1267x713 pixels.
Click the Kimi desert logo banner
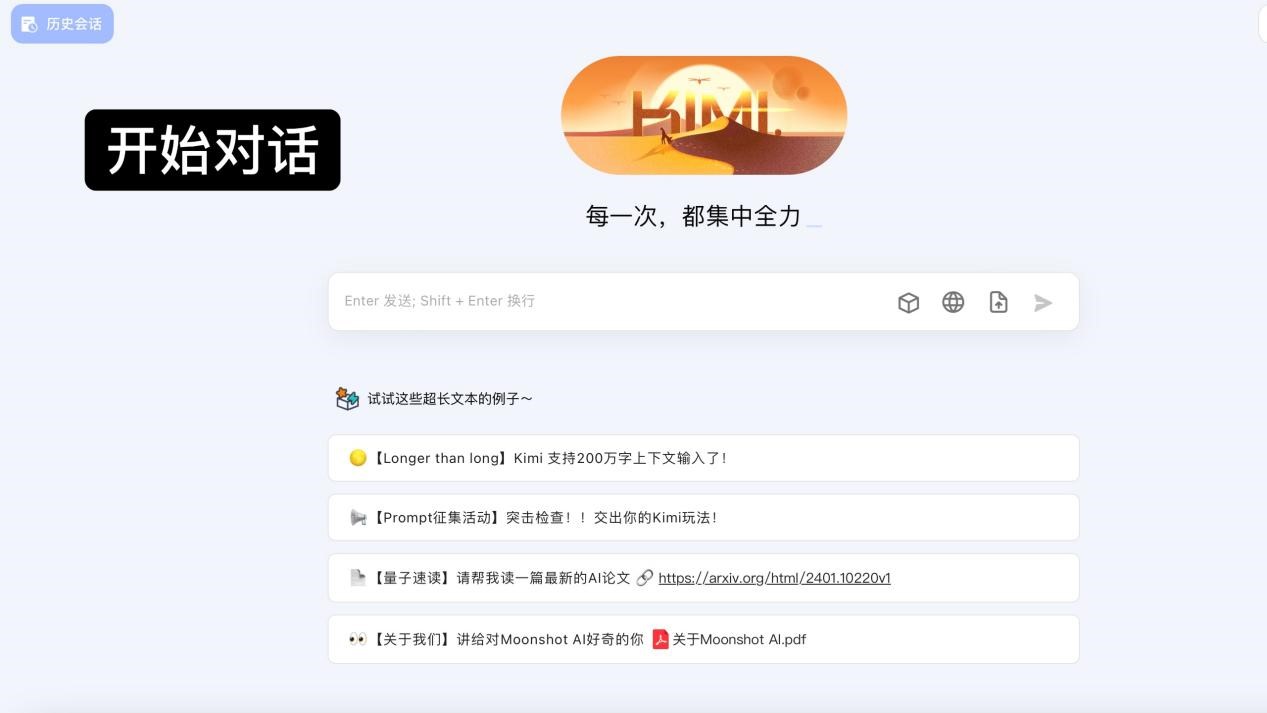pyautogui.click(x=704, y=115)
